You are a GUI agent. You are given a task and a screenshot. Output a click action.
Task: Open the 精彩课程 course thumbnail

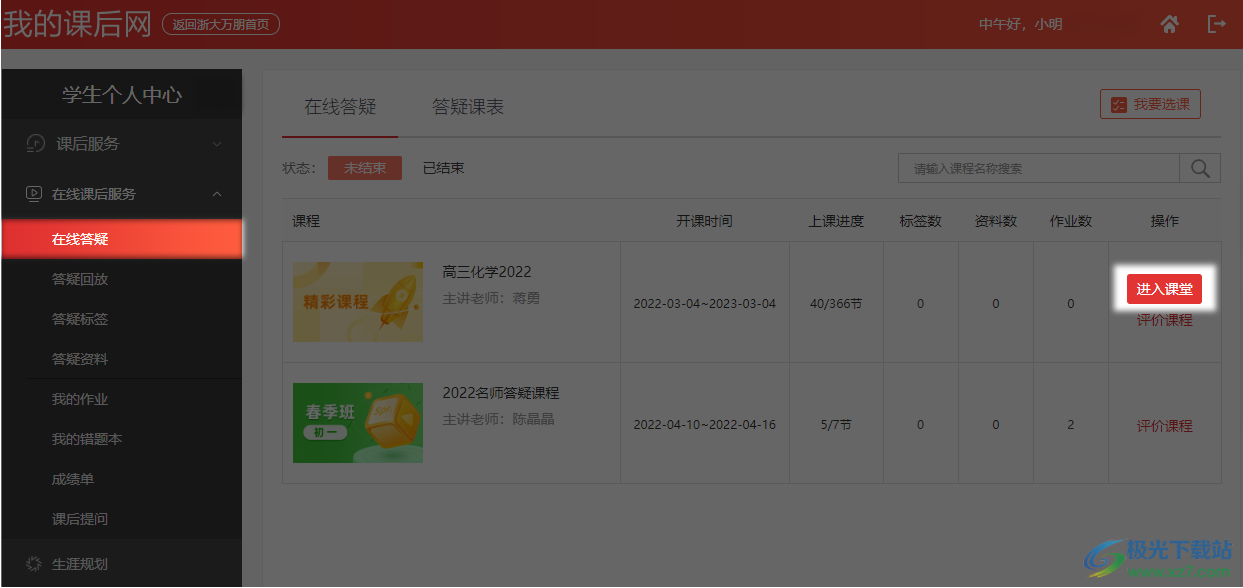358,302
